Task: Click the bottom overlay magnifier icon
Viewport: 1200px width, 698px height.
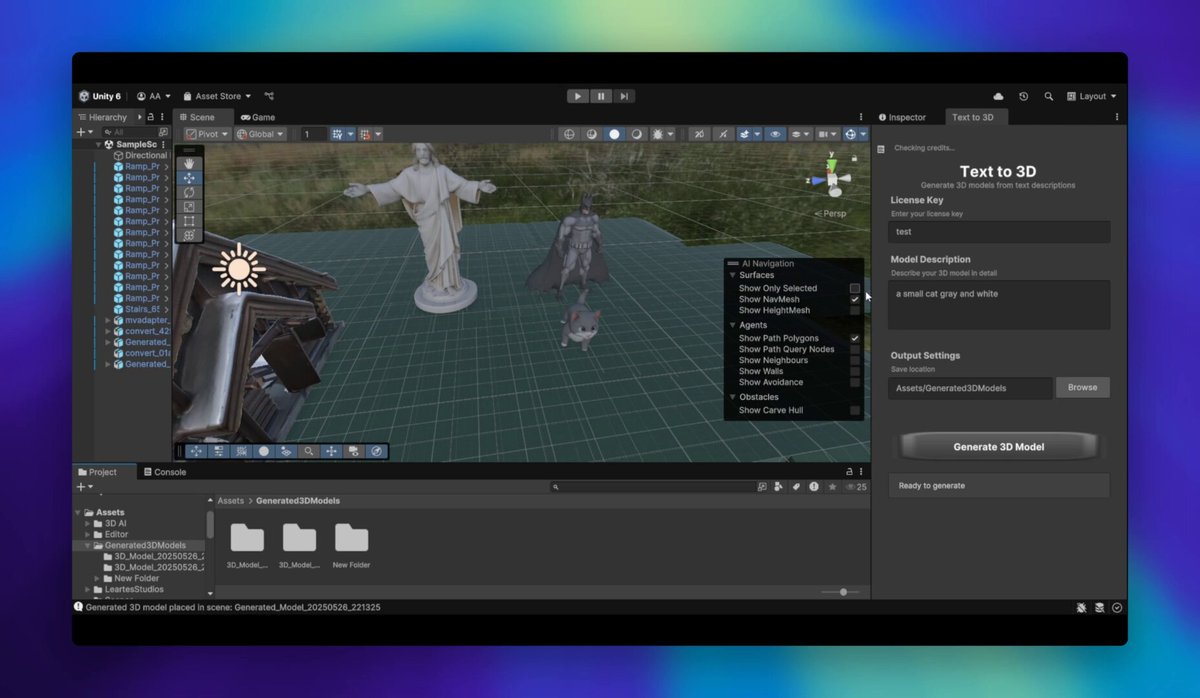Action: (x=309, y=451)
